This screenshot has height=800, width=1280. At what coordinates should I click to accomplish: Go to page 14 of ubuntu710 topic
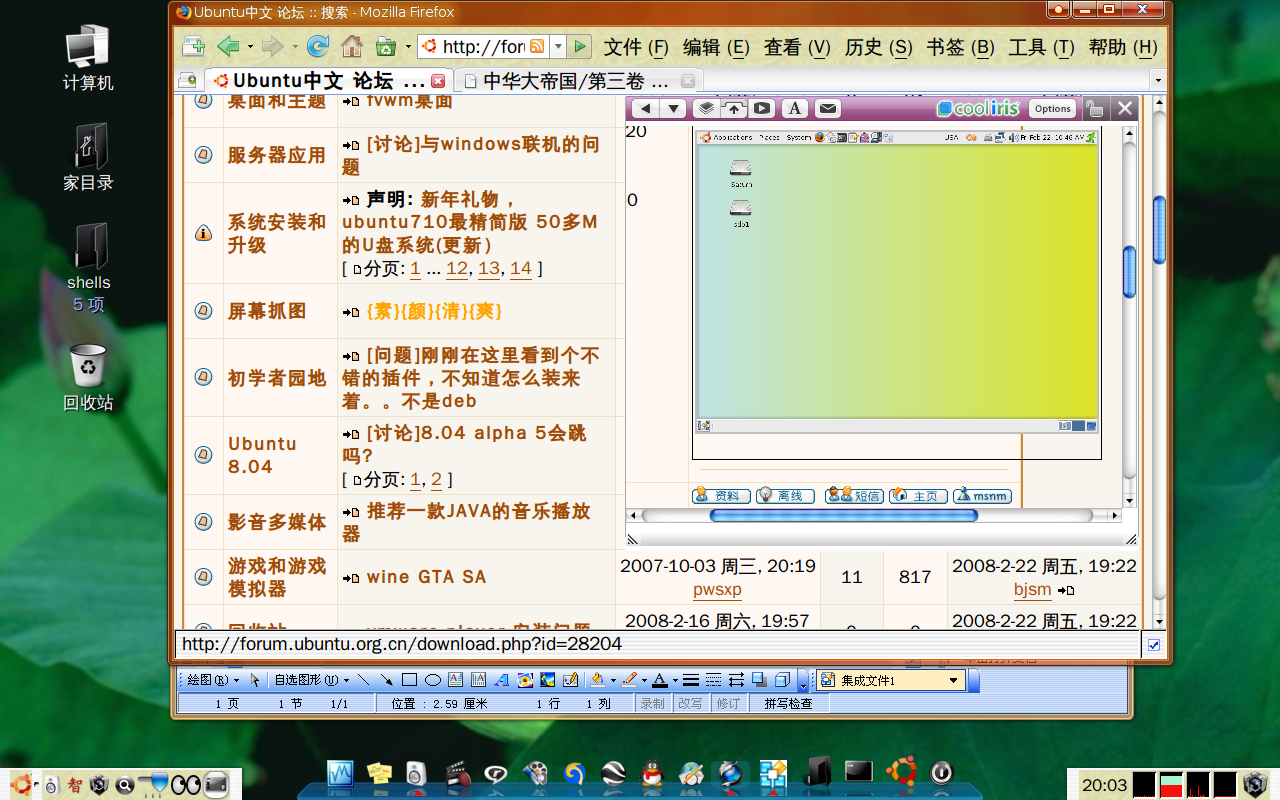click(x=521, y=268)
